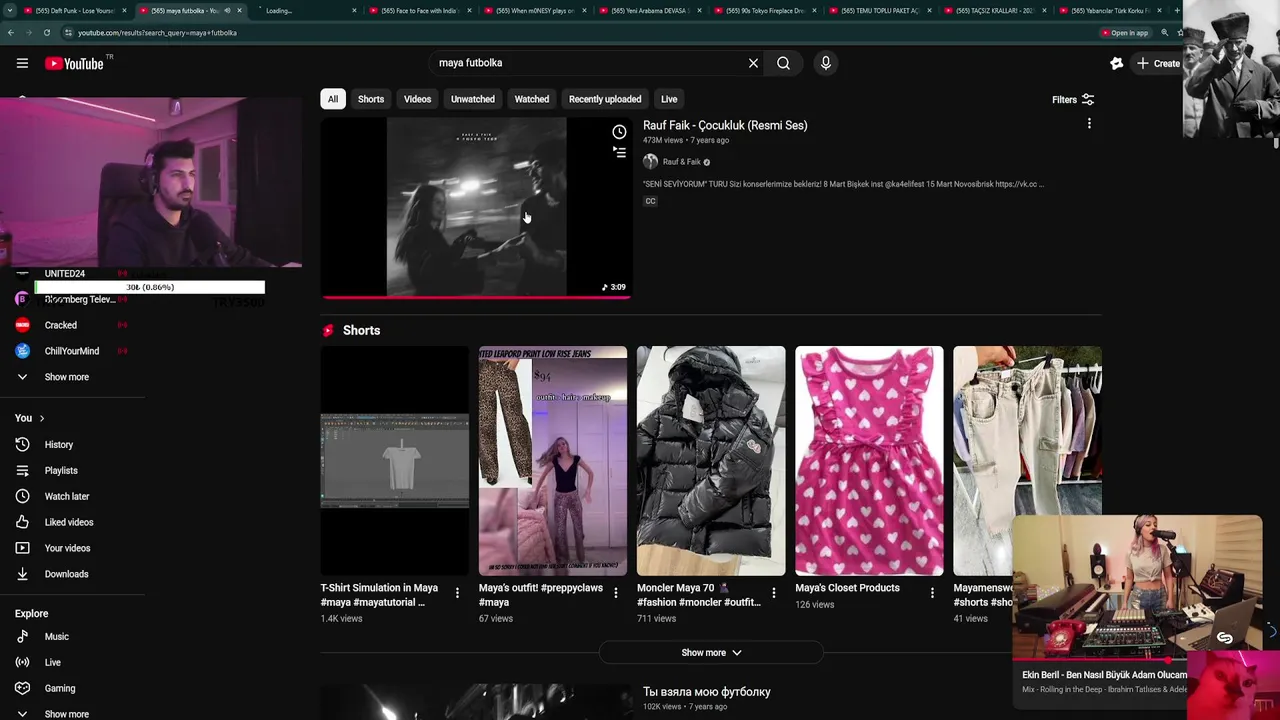Select the Watched filter chip
1280x720 pixels.
point(531,99)
